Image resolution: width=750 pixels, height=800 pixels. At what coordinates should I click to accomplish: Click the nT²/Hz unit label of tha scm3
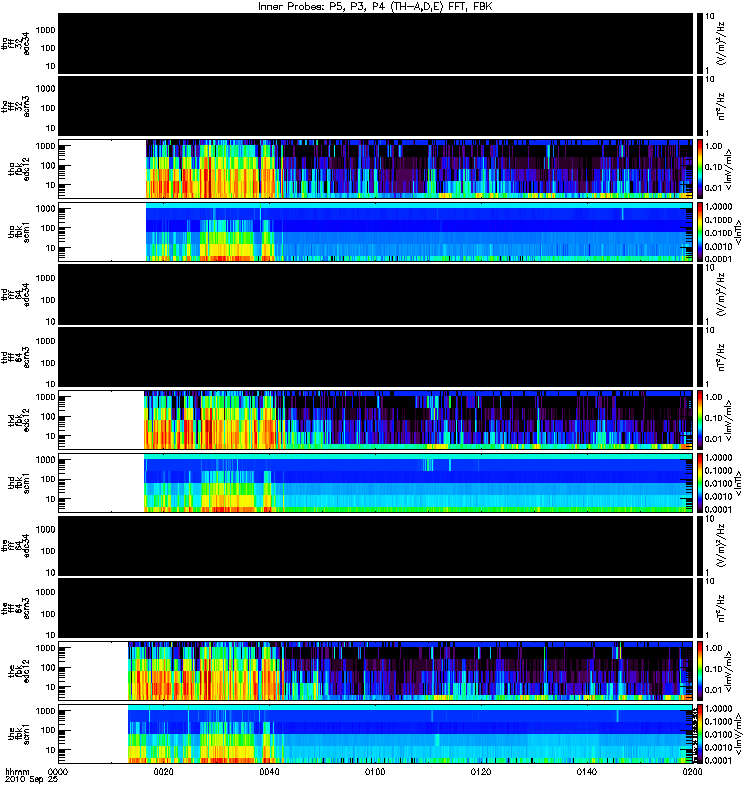pyautogui.click(x=721, y=107)
